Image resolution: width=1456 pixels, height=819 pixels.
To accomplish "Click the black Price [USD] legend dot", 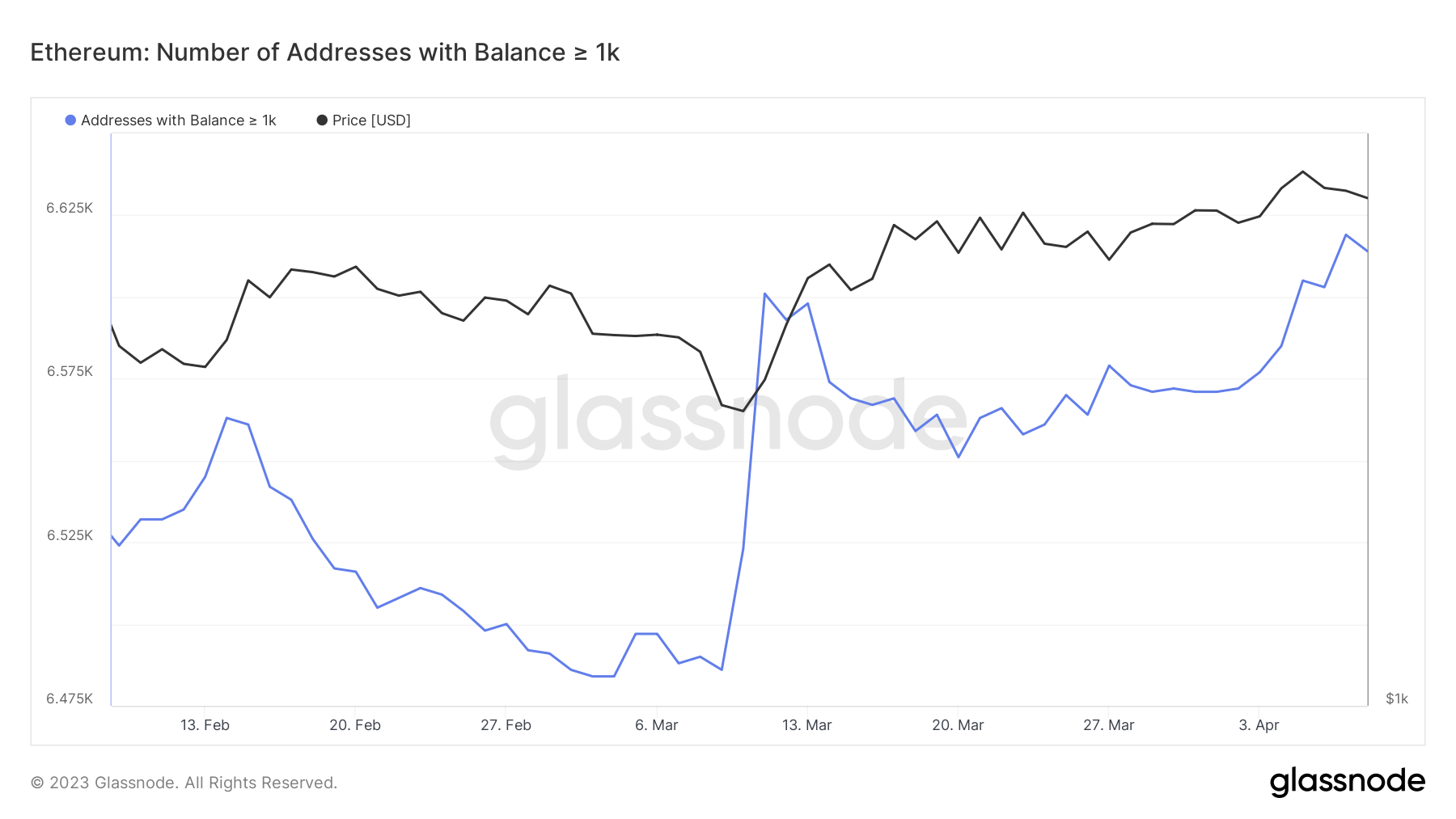I will (x=322, y=120).
